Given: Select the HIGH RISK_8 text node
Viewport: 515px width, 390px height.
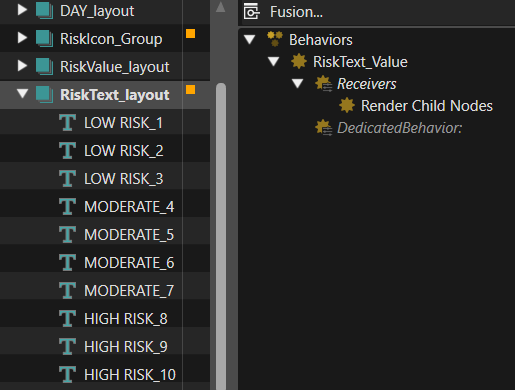Looking at the screenshot, I should click(x=126, y=319).
